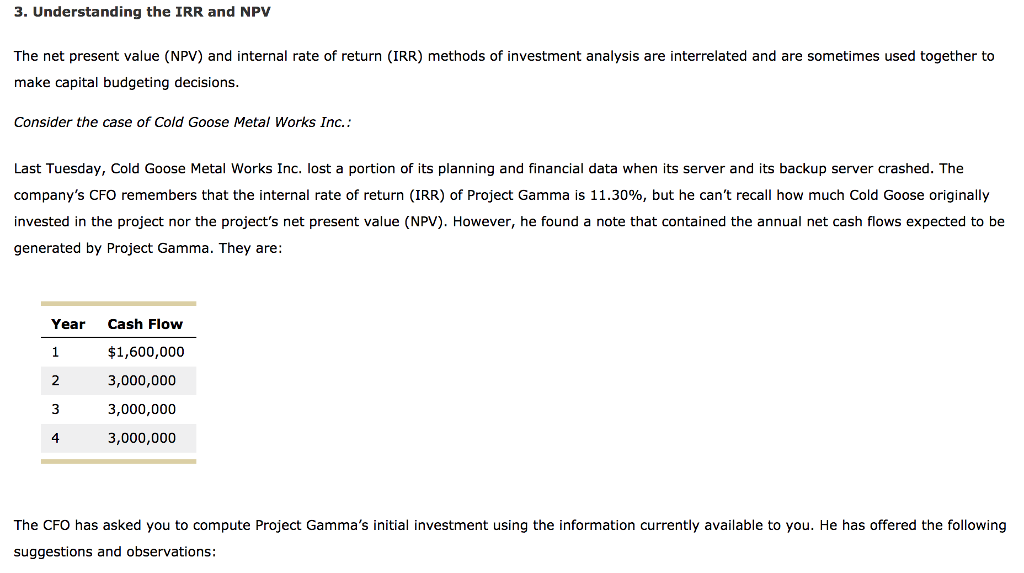Select the Year 2 cell in the table
The height and width of the screenshot is (573, 1024).
click(56, 381)
